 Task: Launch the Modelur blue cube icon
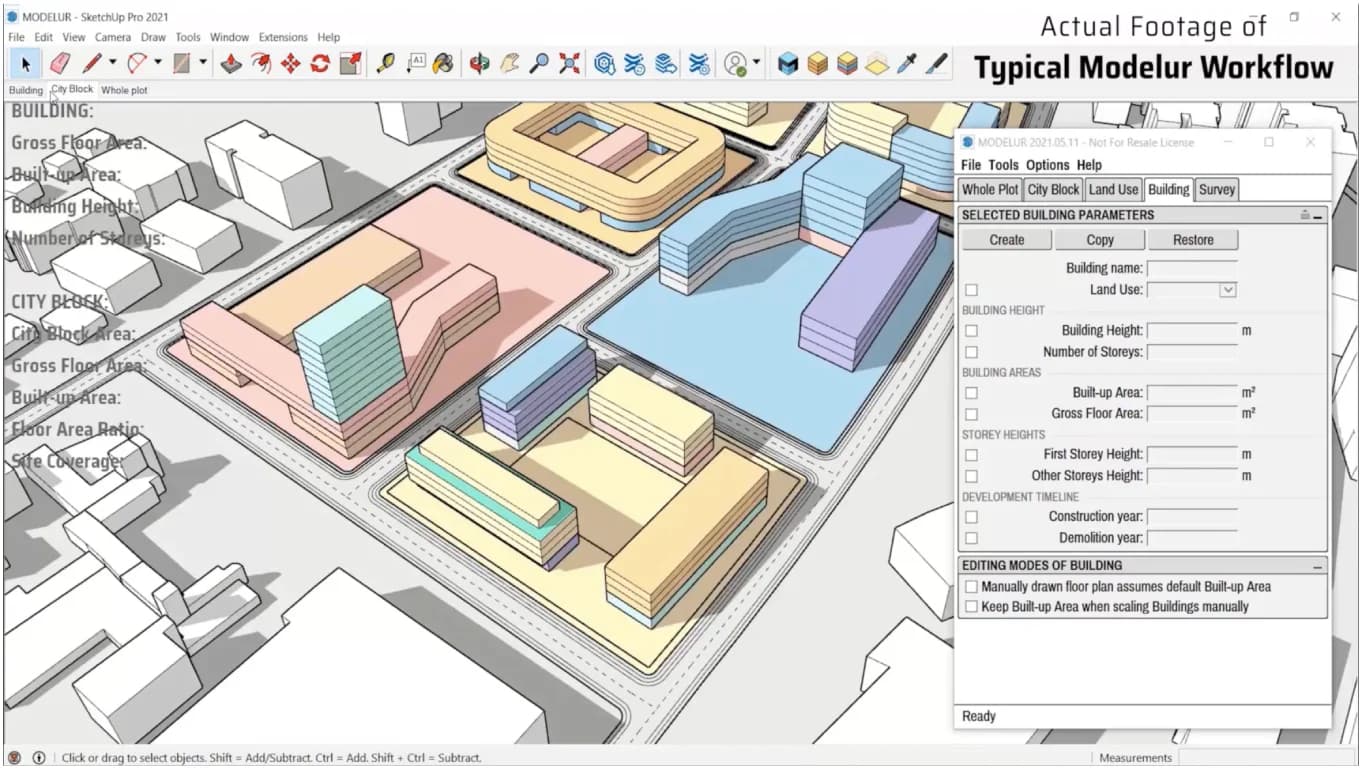click(x=789, y=64)
